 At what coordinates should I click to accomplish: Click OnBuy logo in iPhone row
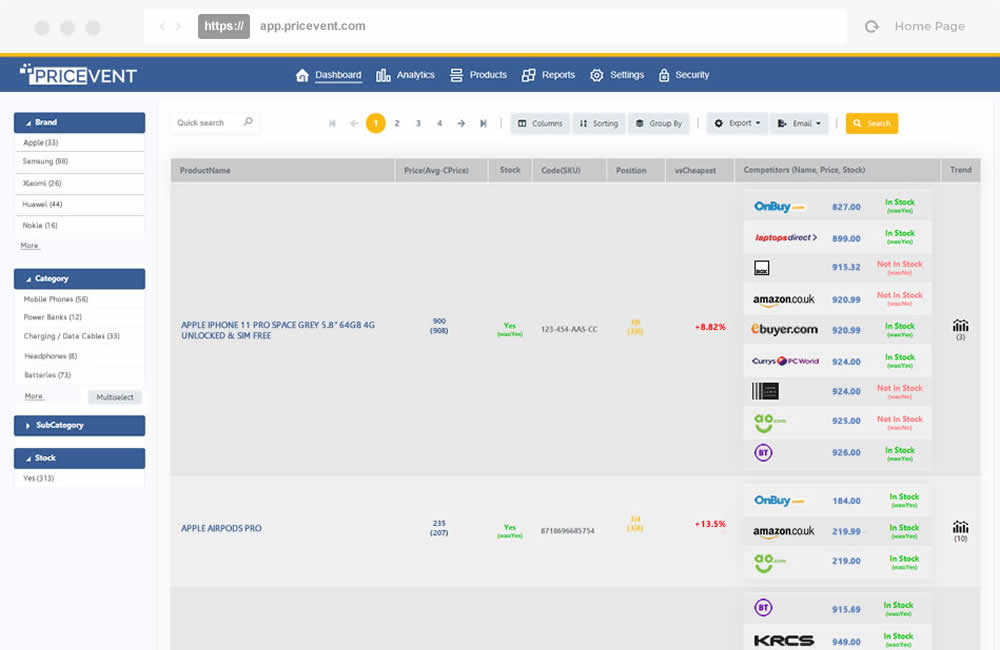coord(779,207)
